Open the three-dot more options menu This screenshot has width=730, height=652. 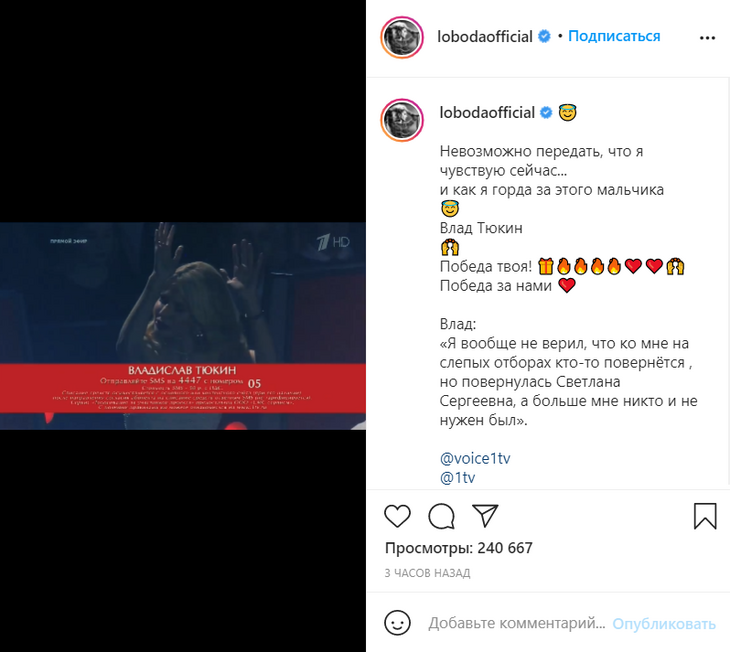click(x=707, y=38)
